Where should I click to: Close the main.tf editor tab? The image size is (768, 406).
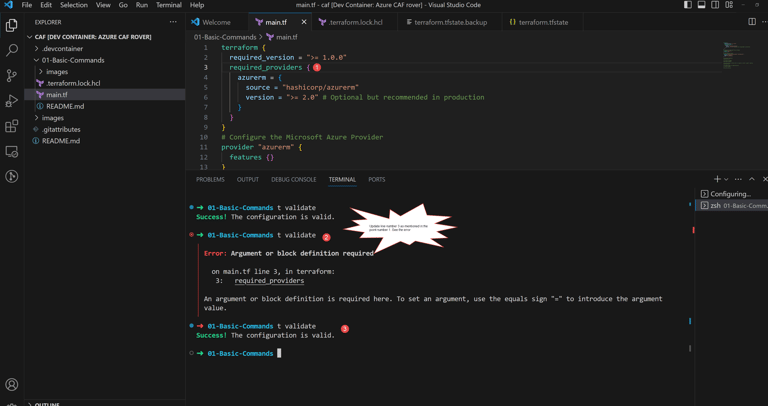tap(304, 22)
